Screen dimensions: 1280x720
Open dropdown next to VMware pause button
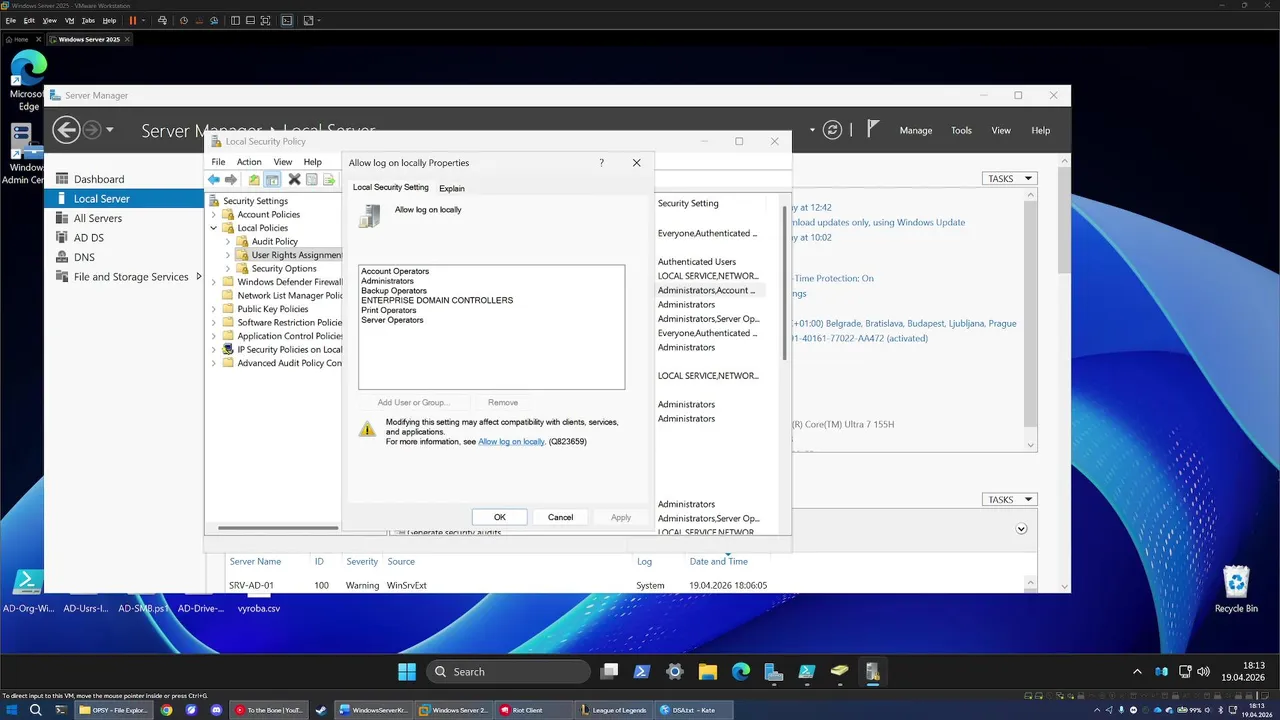[144, 20]
